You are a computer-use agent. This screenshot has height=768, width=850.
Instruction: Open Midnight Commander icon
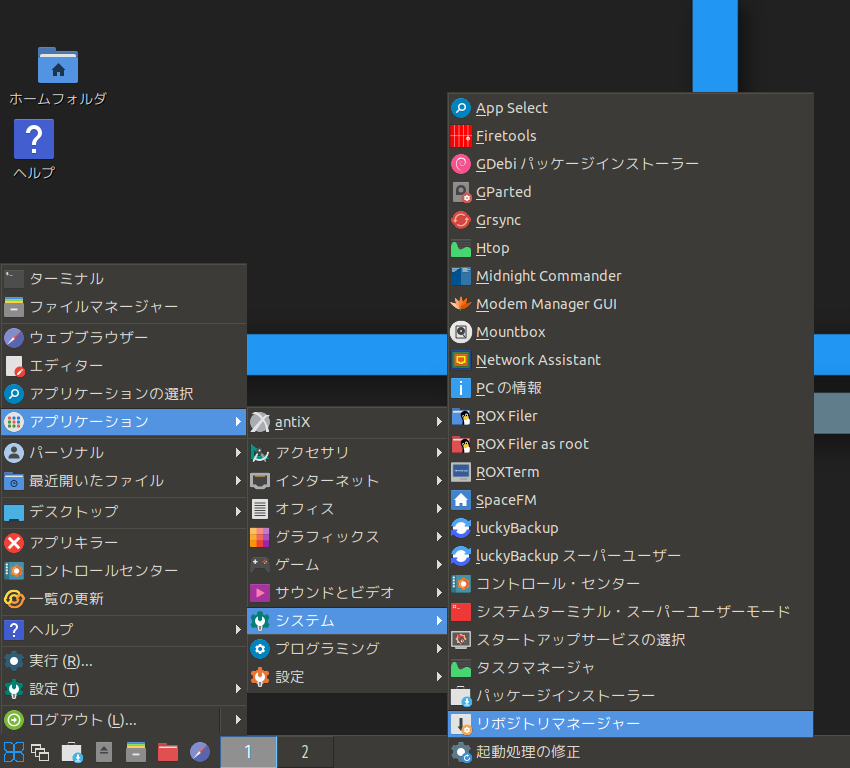461,276
